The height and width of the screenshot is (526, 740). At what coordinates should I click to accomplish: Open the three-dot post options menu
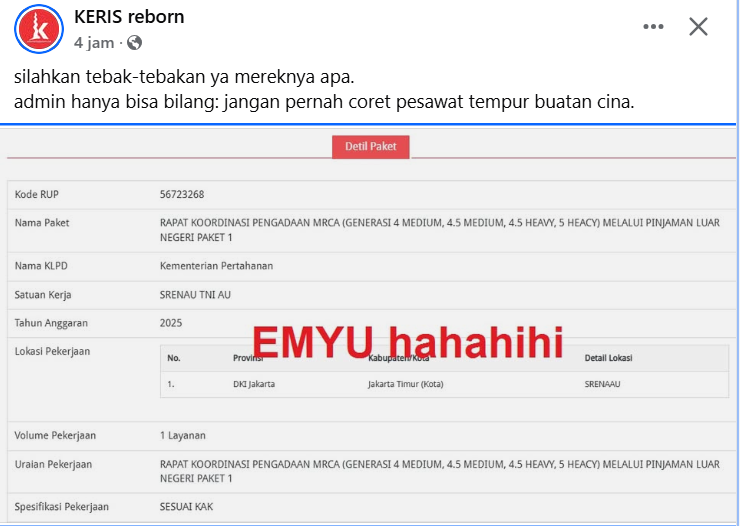pos(653,27)
